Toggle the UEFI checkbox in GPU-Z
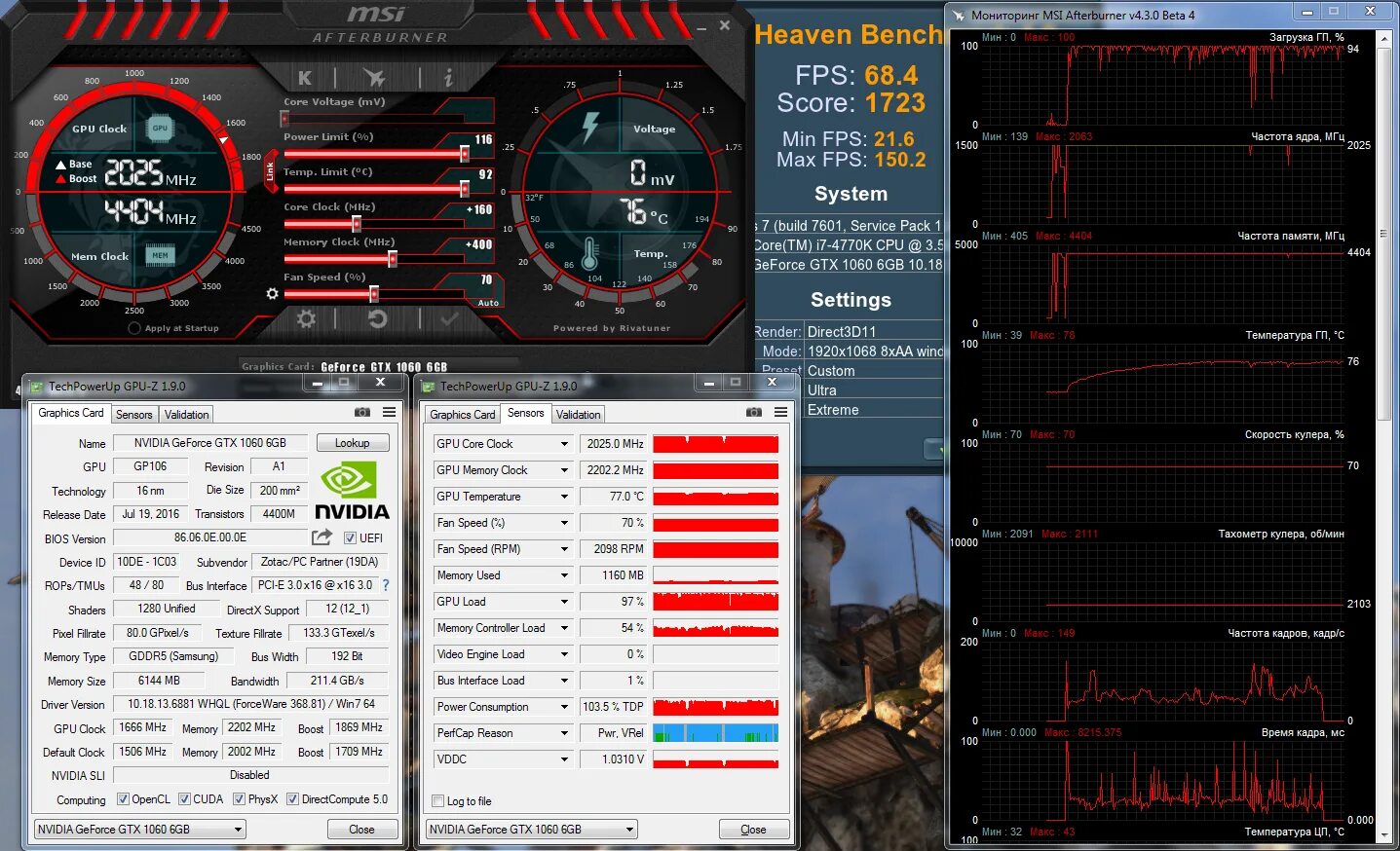The height and width of the screenshot is (851, 1400). pos(351,537)
